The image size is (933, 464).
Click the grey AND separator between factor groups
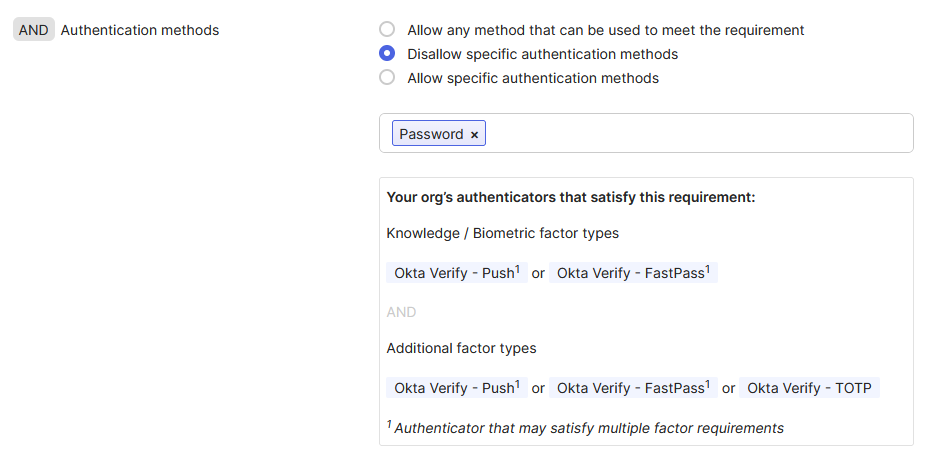coord(401,312)
